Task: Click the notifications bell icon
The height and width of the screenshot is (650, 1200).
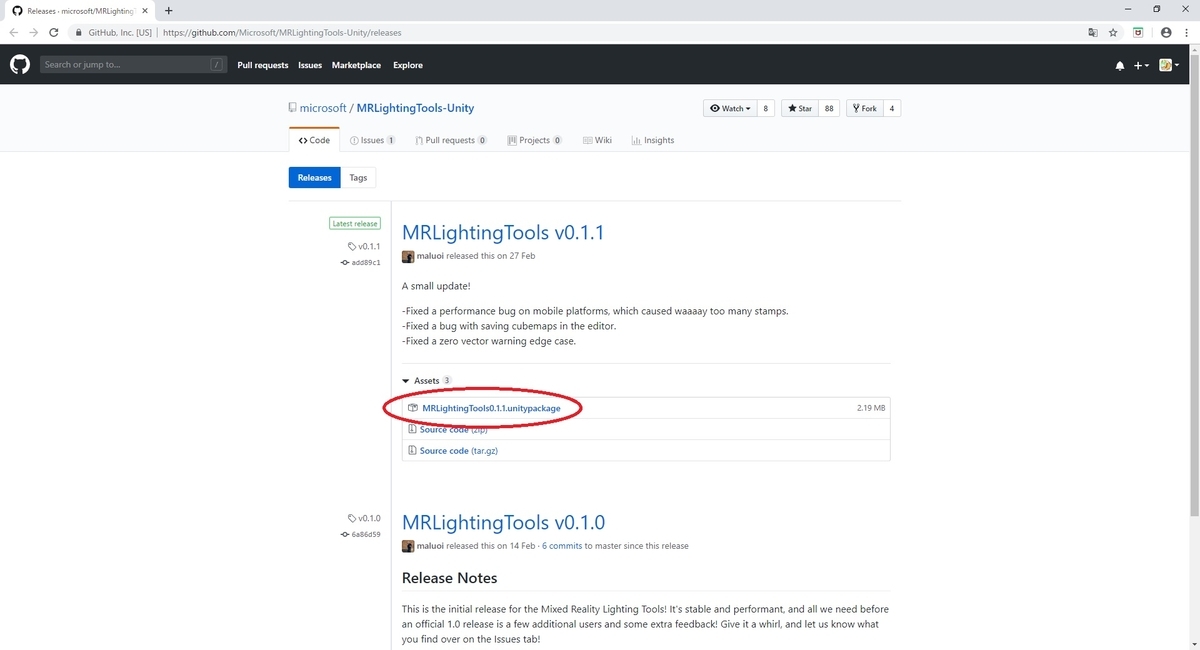Action: click(1120, 66)
